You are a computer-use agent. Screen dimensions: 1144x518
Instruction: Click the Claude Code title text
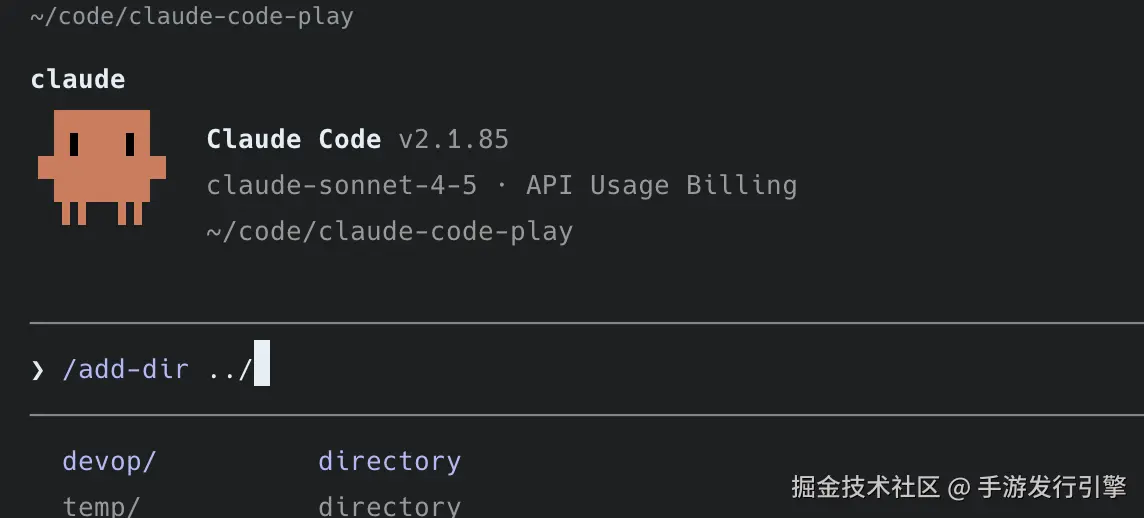click(293, 139)
